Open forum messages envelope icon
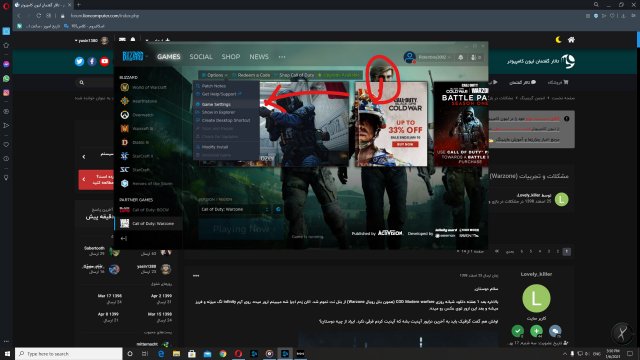The height and width of the screenshot is (360, 640). pos(122,40)
